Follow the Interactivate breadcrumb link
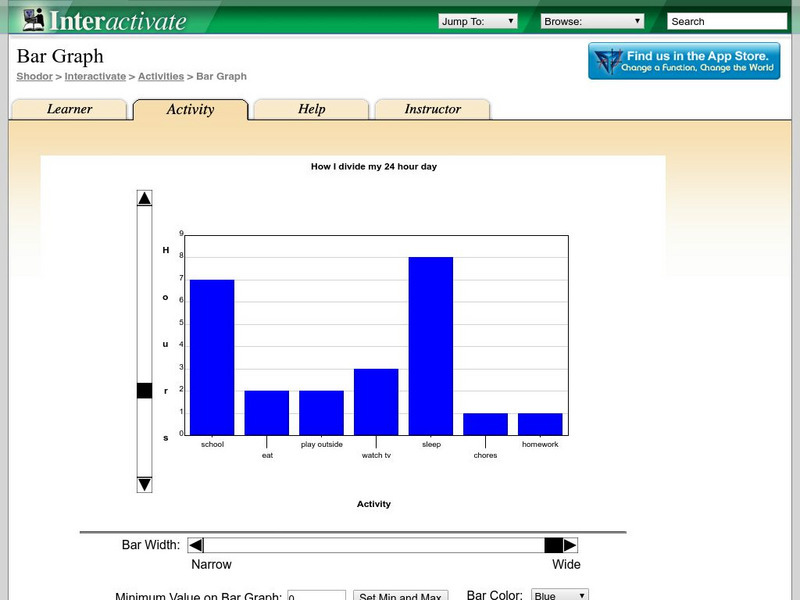This screenshot has width=800, height=600. point(95,76)
